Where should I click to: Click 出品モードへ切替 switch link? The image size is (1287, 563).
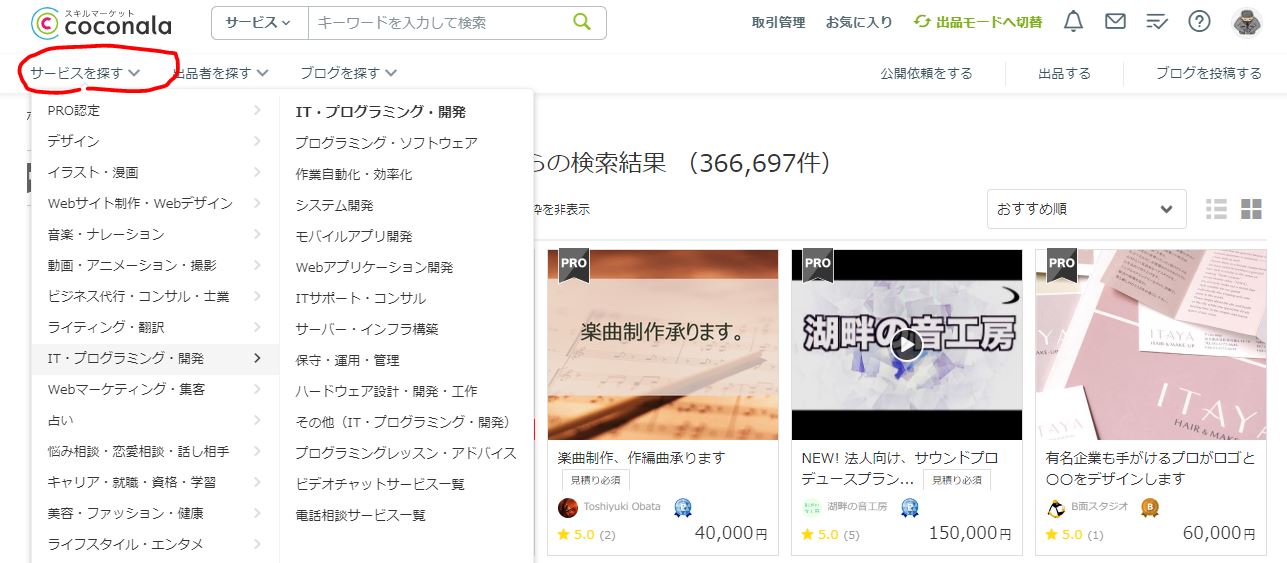[x=978, y=22]
